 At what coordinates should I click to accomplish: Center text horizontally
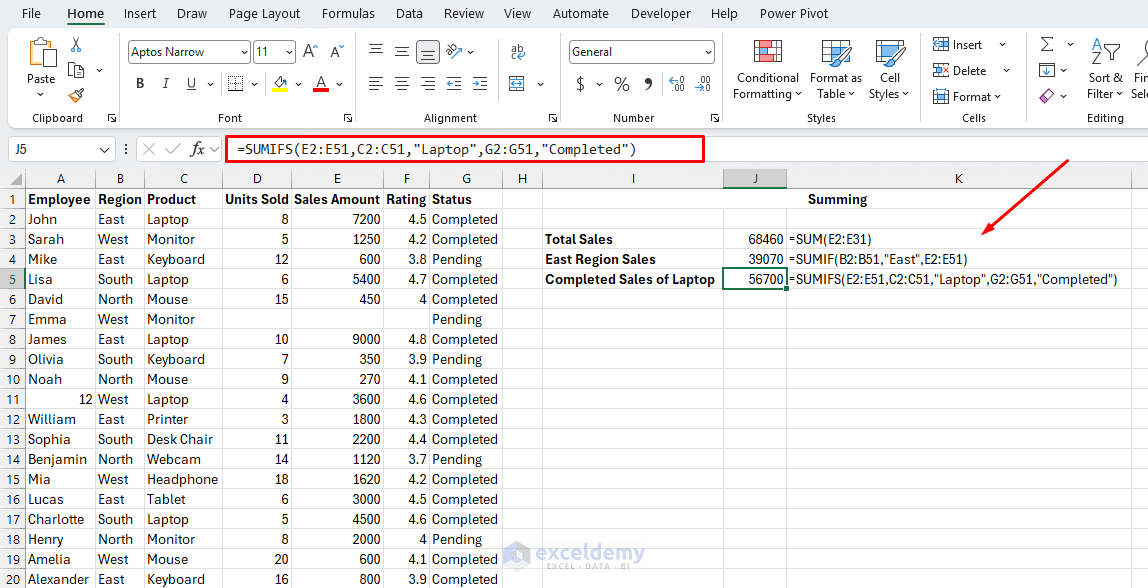click(402, 84)
